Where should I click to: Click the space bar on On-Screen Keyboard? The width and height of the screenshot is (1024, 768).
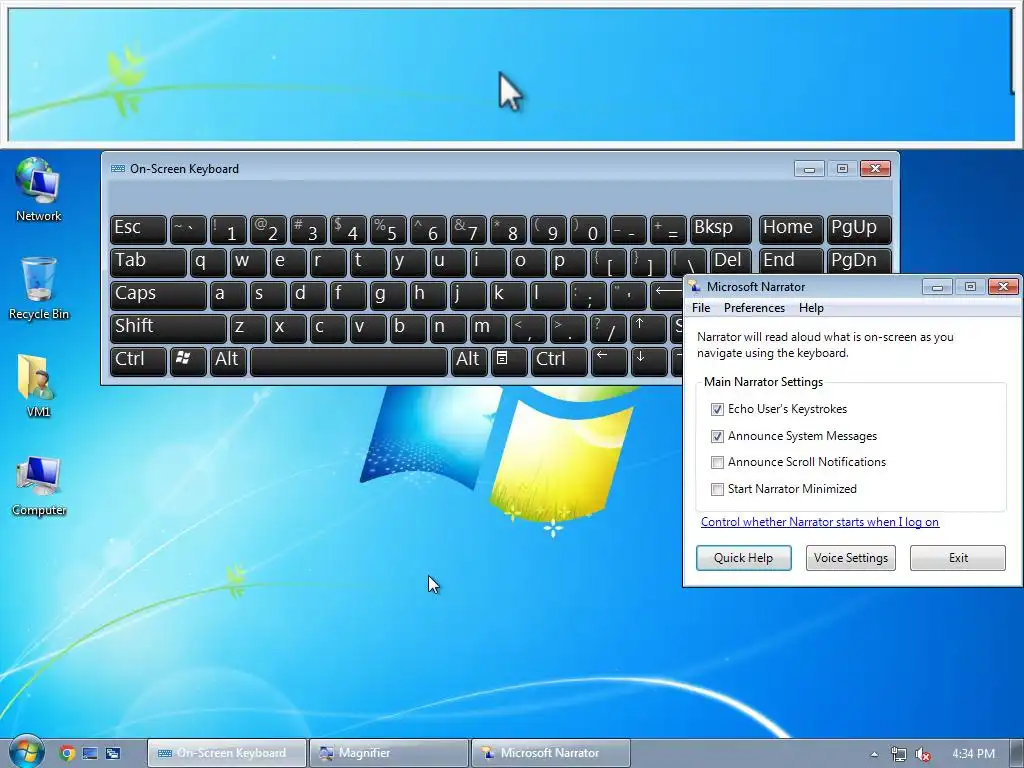point(349,361)
